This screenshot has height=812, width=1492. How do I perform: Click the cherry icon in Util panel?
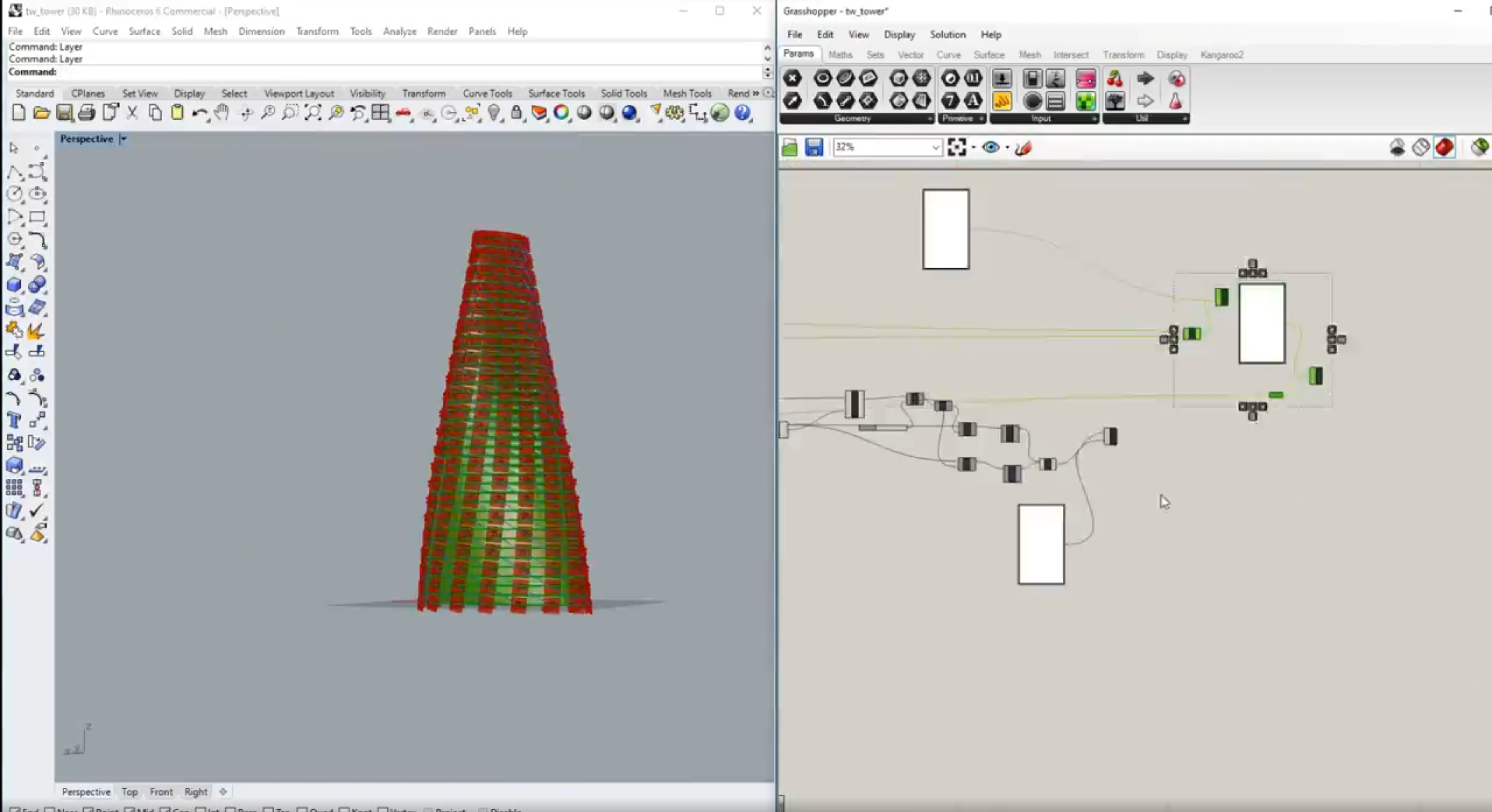pos(1114,79)
